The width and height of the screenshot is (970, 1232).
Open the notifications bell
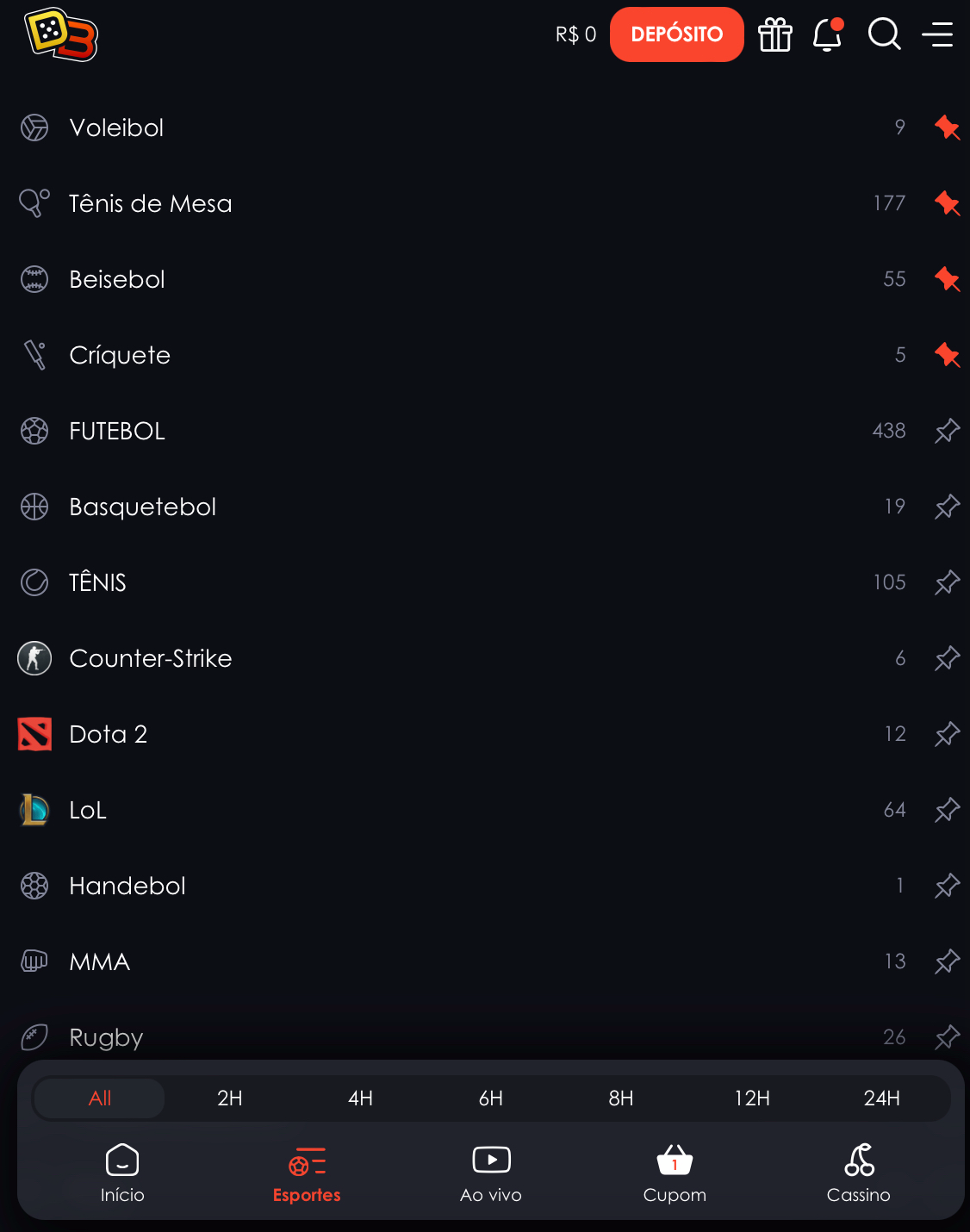coord(828,34)
